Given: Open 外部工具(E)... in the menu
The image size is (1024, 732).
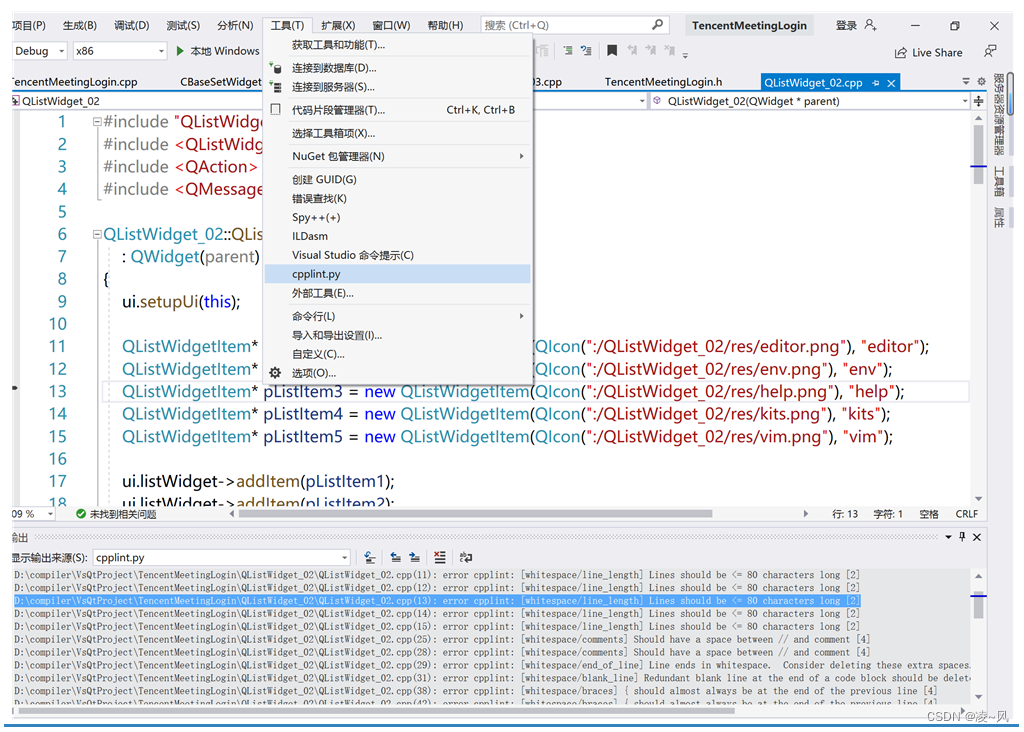Looking at the screenshot, I should pos(398,293).
